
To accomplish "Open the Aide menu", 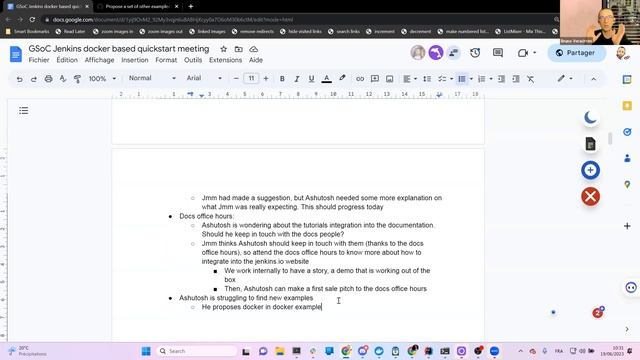I will coord(256,60).
